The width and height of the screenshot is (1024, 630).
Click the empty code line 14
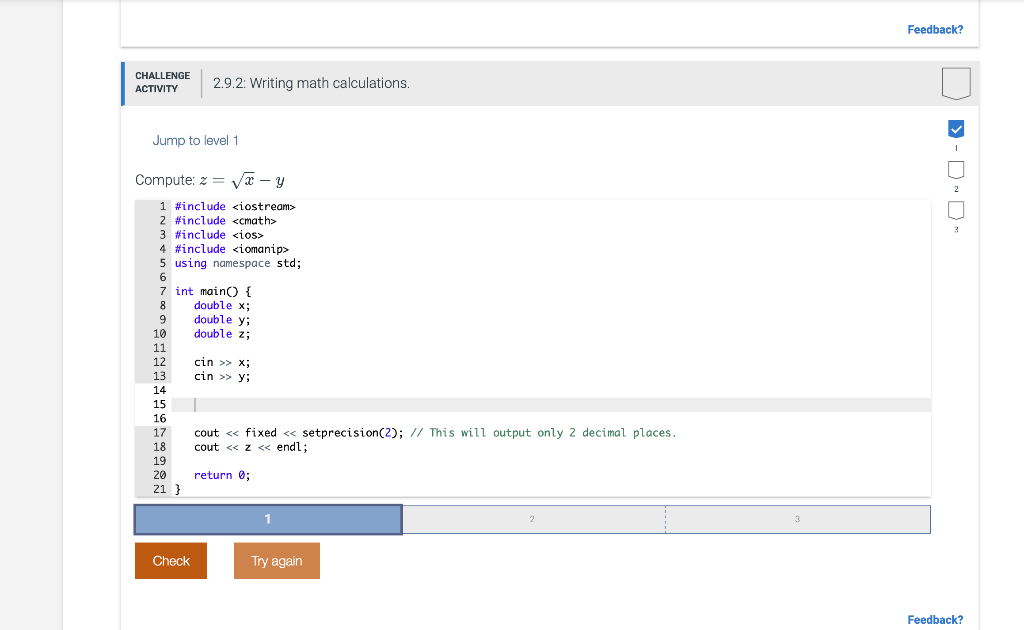[x=551, y=390]
